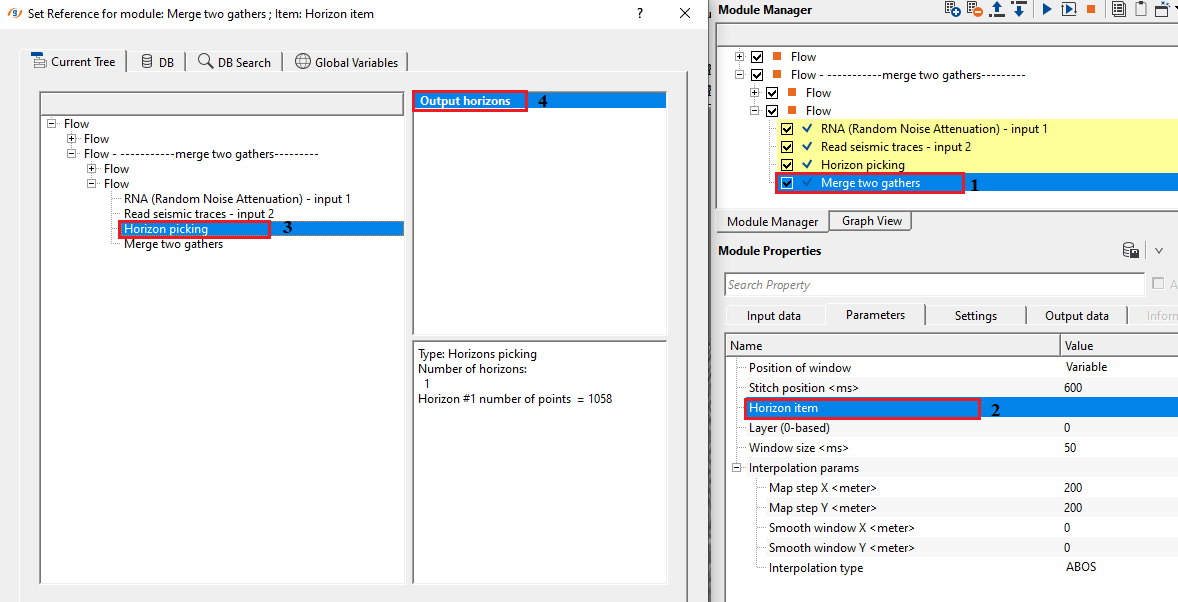Open the Graph View tab
This screenshot has height=602, width=1178.
(x=869, y=221)
